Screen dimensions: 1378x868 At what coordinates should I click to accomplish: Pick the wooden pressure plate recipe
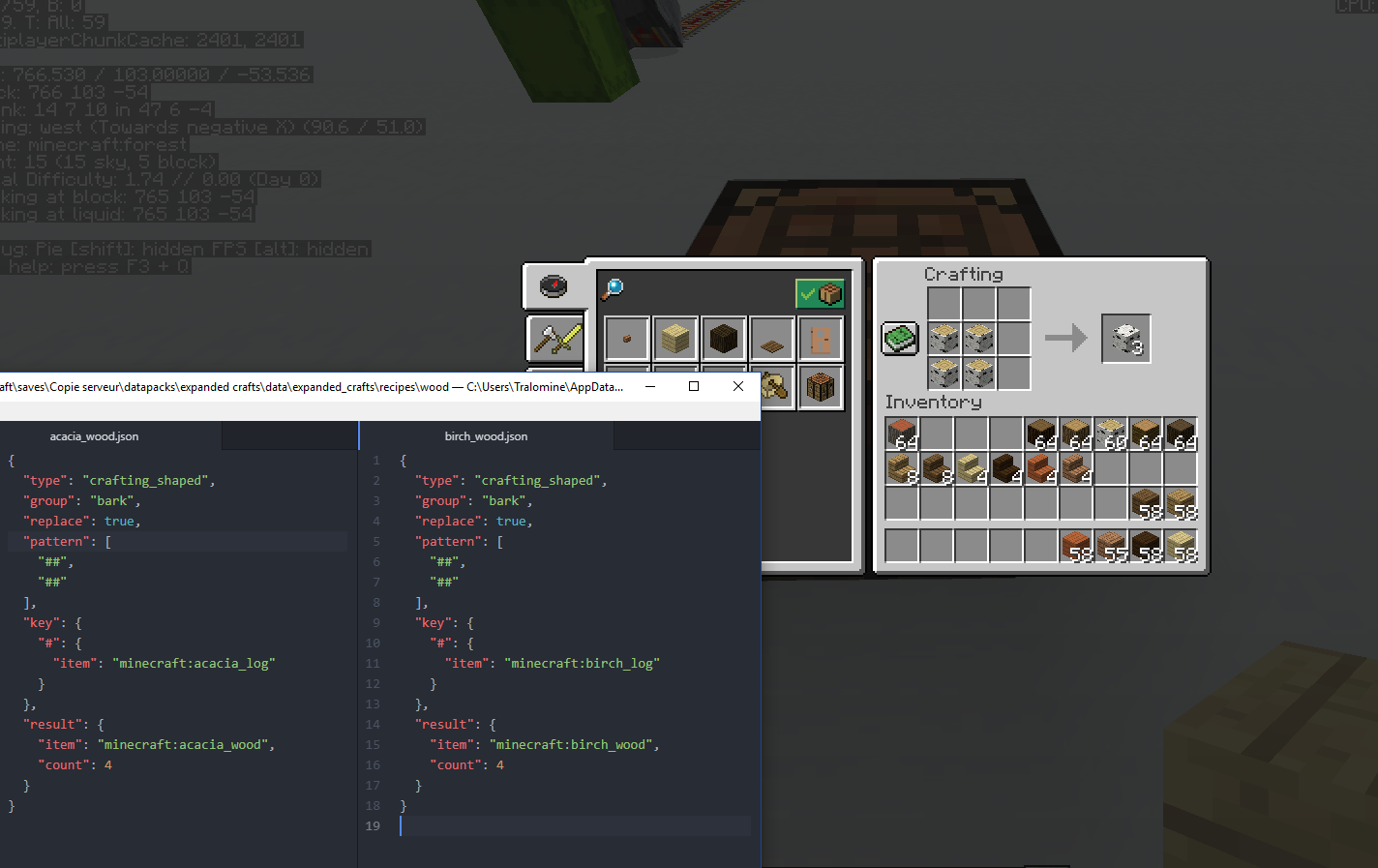[772, 340]
